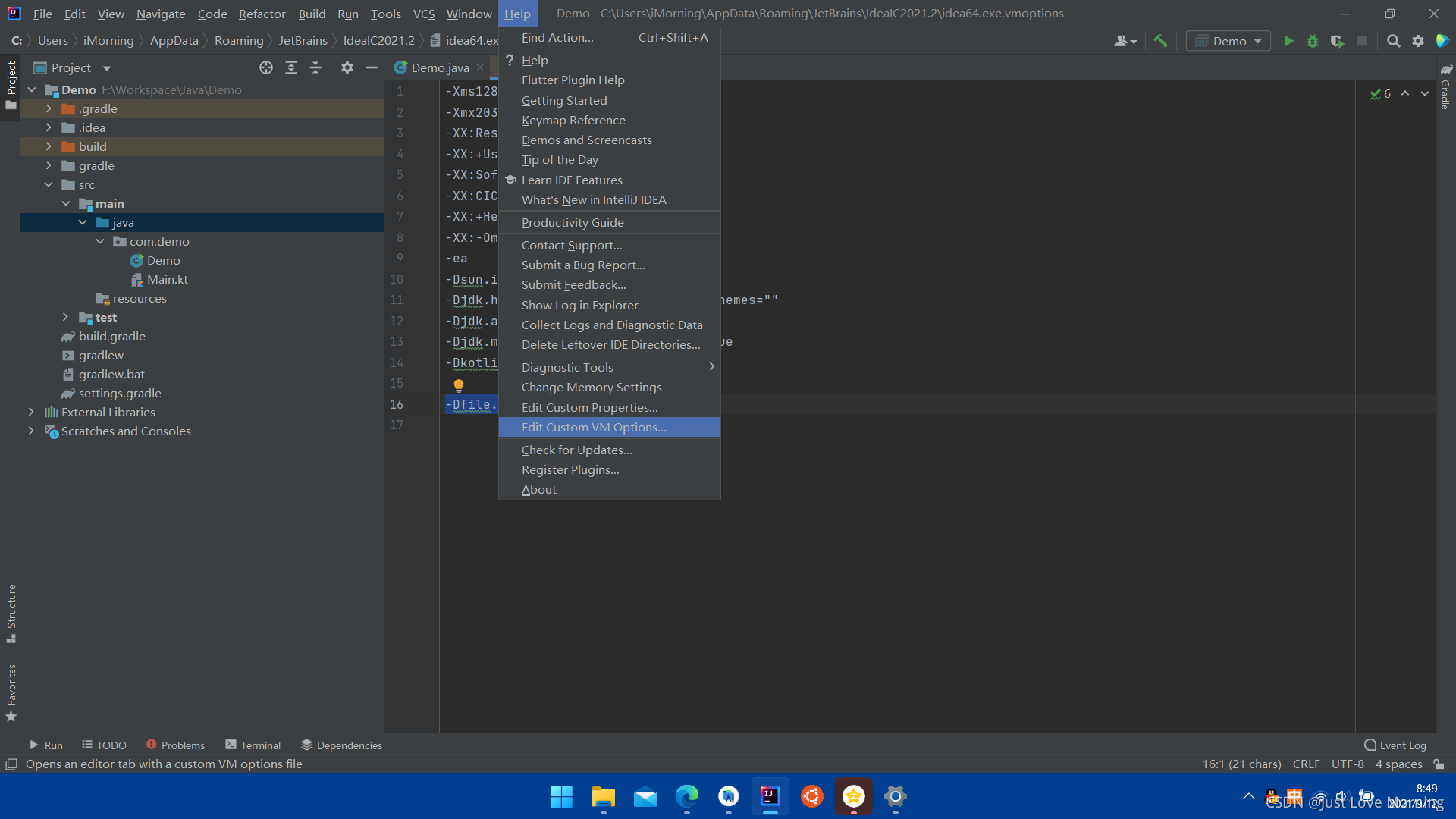This screenshot has width=1456, height=819.
Task: Click the Run button in toolbar
Action: (x=1289, y=40)
